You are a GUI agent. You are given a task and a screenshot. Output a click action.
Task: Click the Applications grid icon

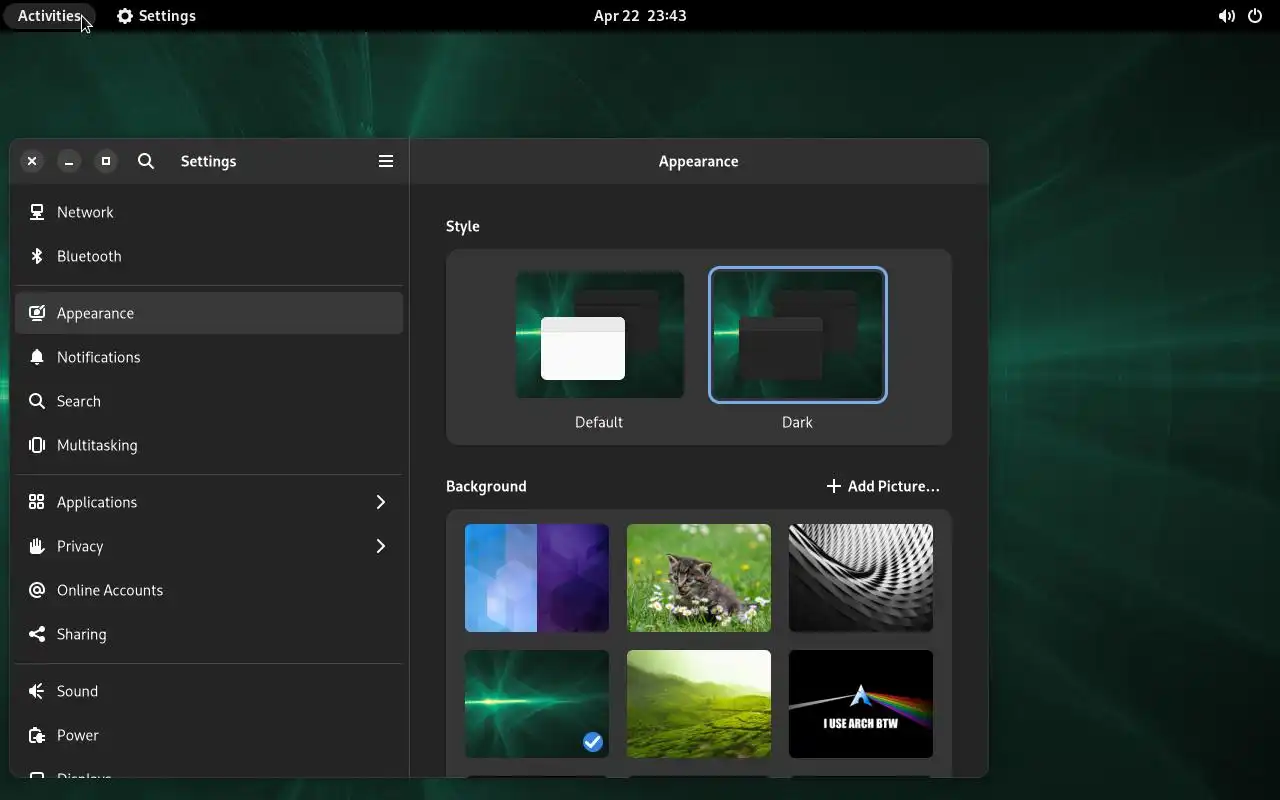[x=37, y=502]
